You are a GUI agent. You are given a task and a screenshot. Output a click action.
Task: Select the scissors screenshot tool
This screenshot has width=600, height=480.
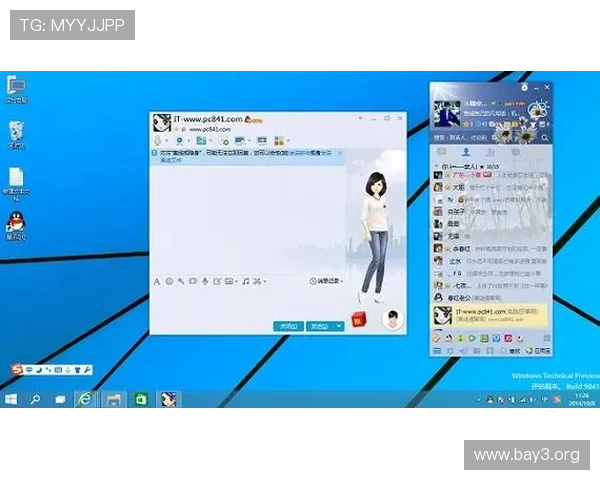(x=257, y=282)
